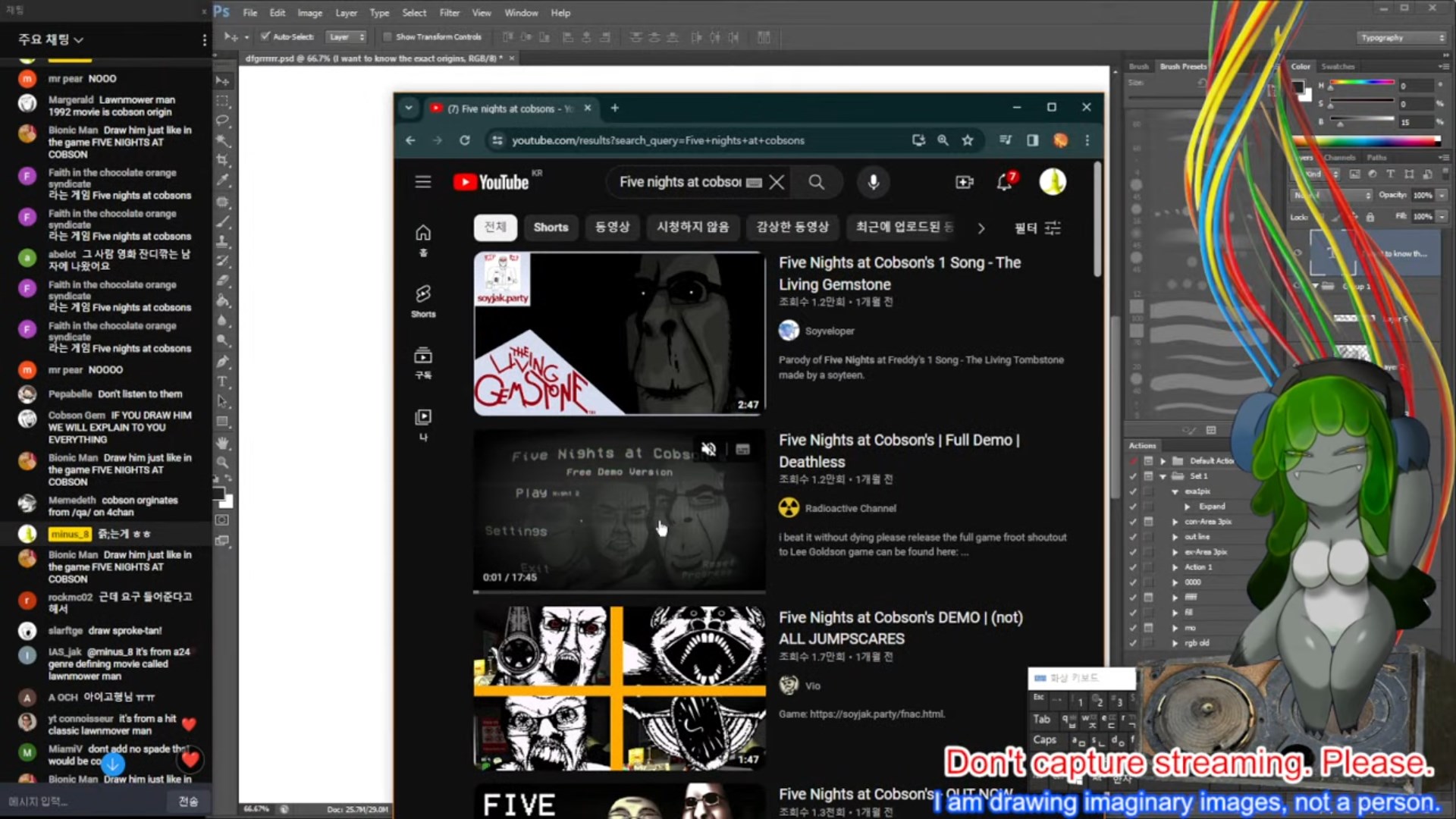Collapse the Set 1 action set
Image resolution: width=1456 pixels, height=819 pixels.
tap(1163, 476)
